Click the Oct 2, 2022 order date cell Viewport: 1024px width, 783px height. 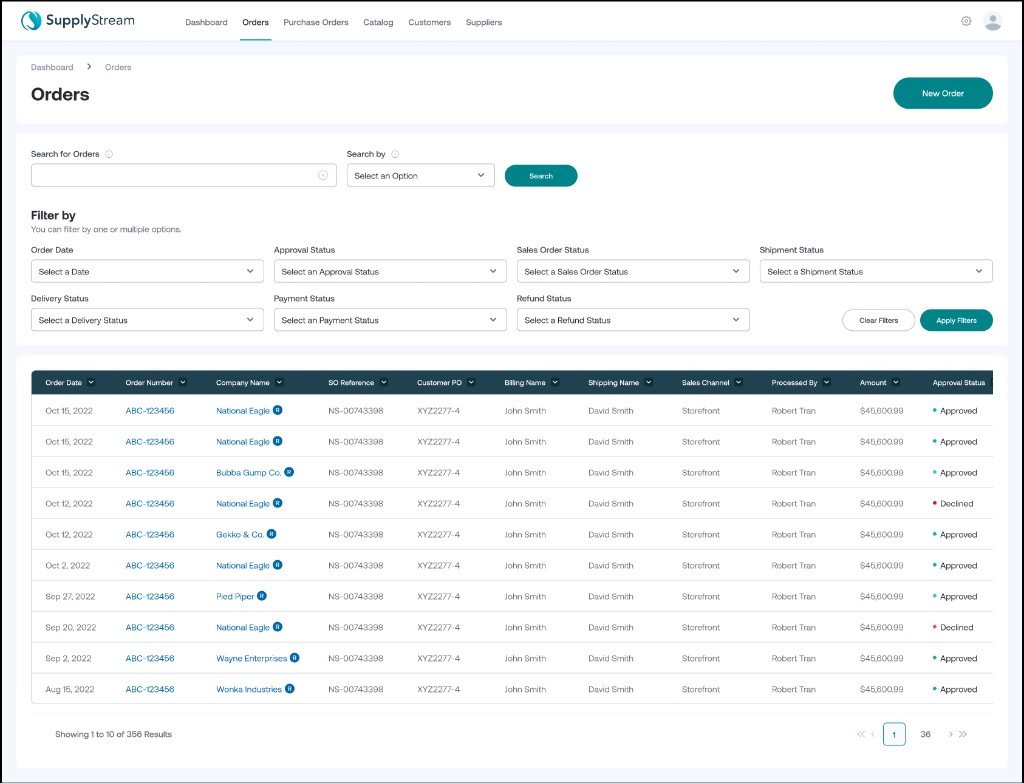click(67, 566)
